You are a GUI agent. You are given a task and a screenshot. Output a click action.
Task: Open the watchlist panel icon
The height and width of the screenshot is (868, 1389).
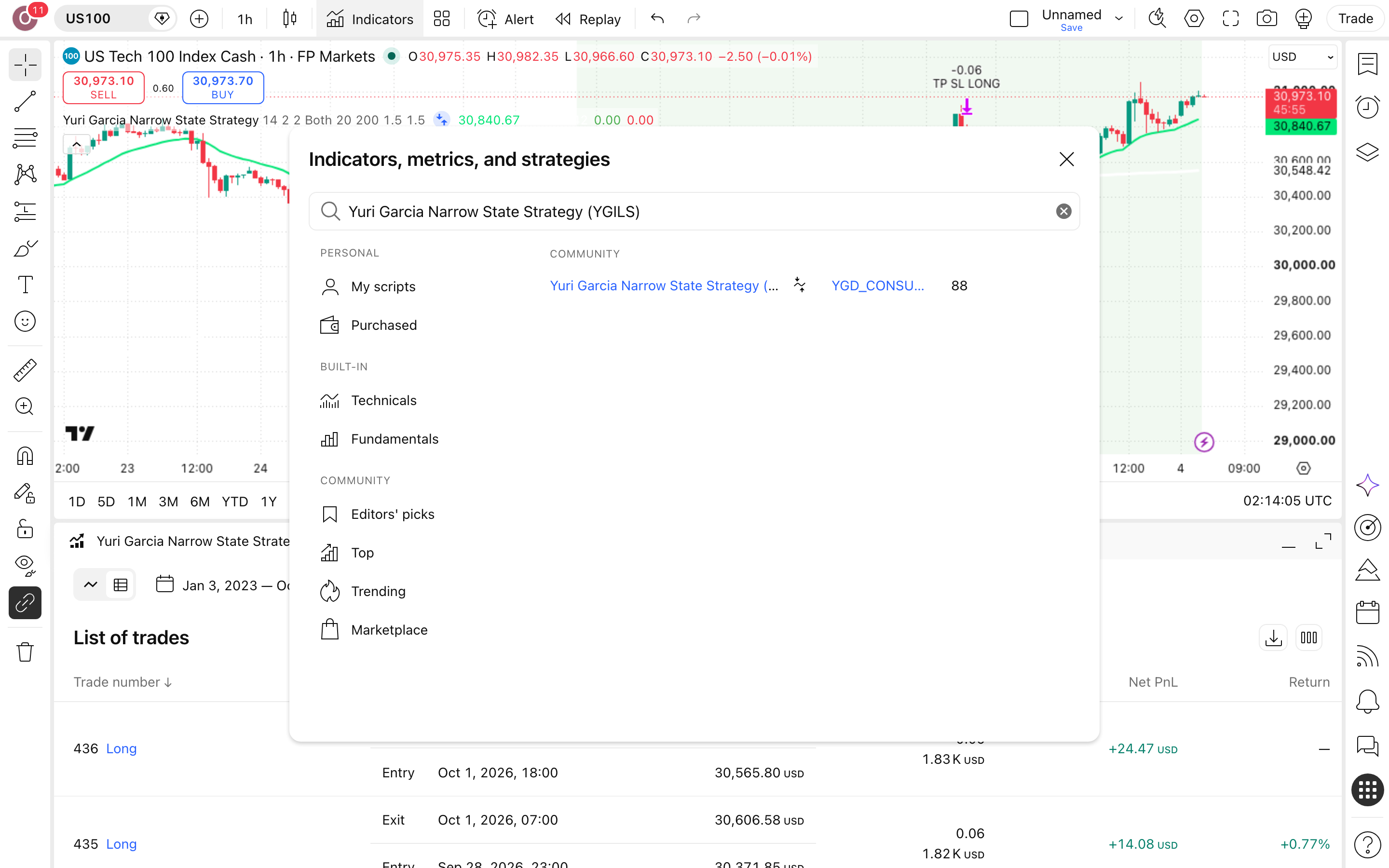point(1367,64)
